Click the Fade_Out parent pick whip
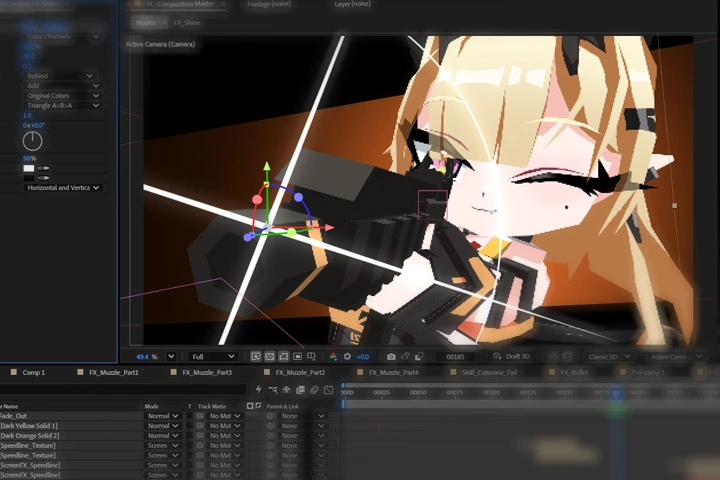 tap(270, 416)
